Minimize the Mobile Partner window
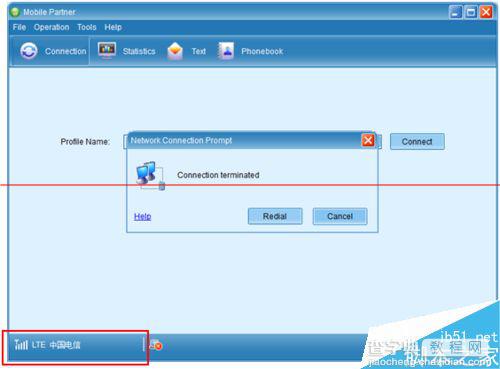Viewport: 500px width, 369px height. 456,12
